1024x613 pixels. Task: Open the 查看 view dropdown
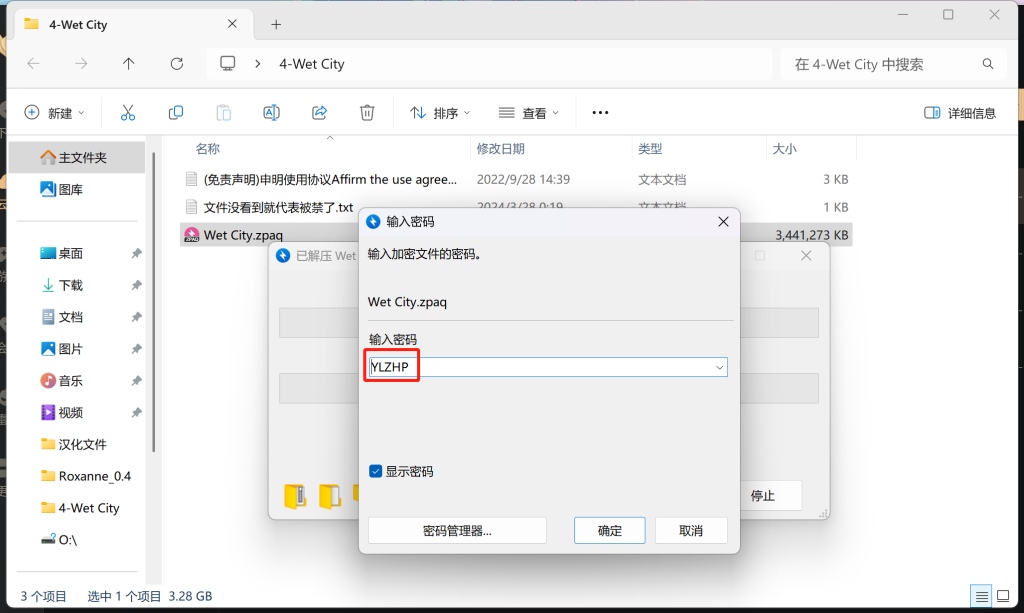point(529,113)
